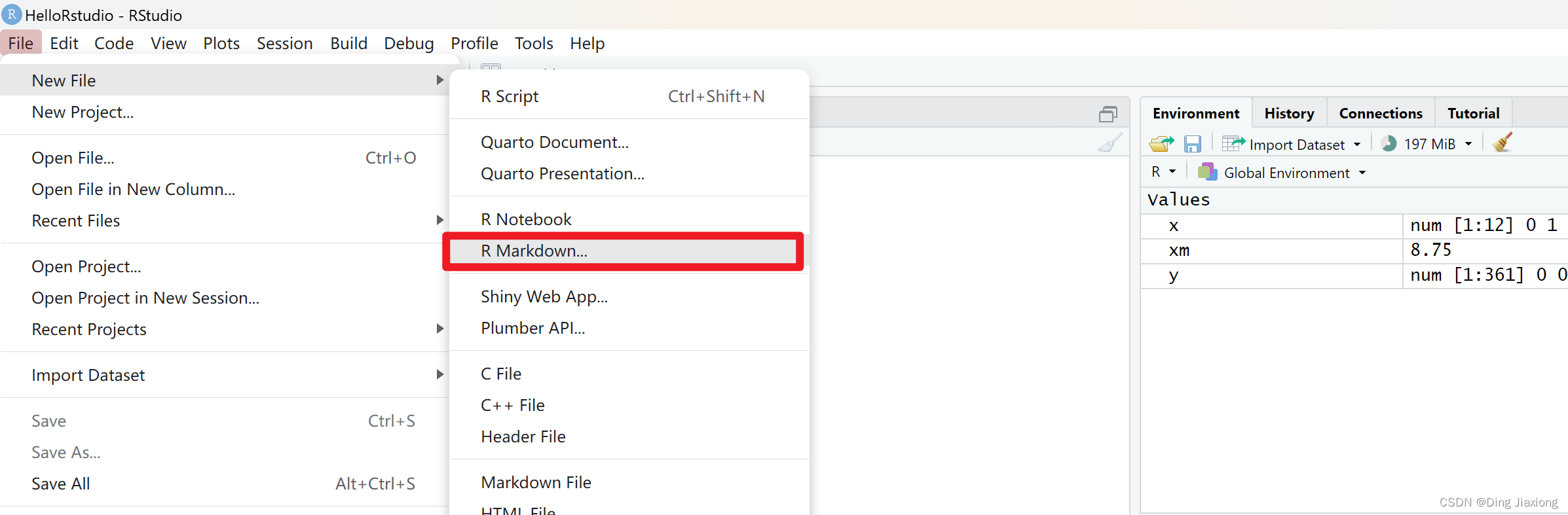Open the Import Dataset dropdown

click(1292, 144)
